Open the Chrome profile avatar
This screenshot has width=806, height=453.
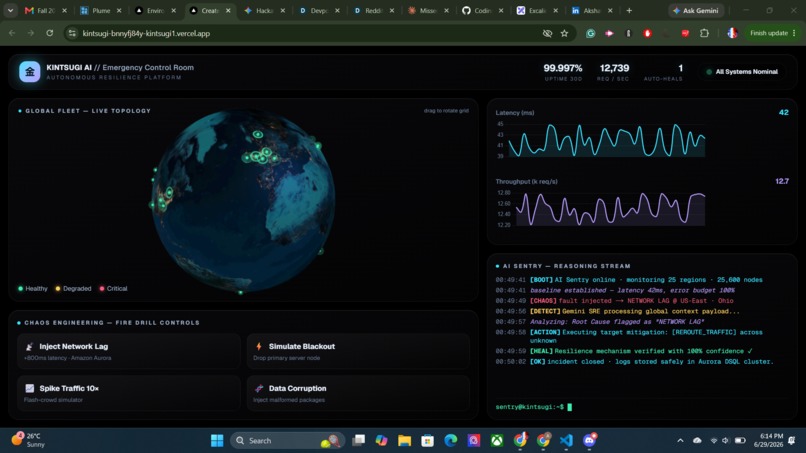(x=732, y=33)
